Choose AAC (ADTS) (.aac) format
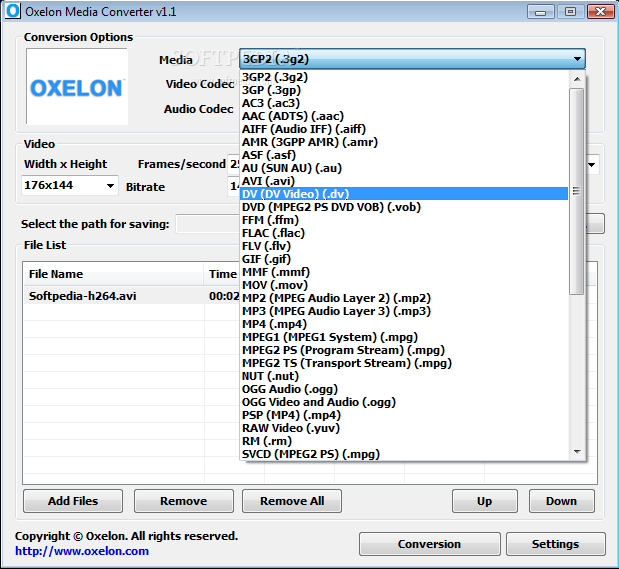The height and width of the screenshot is (569, 619). coord(404,116)
